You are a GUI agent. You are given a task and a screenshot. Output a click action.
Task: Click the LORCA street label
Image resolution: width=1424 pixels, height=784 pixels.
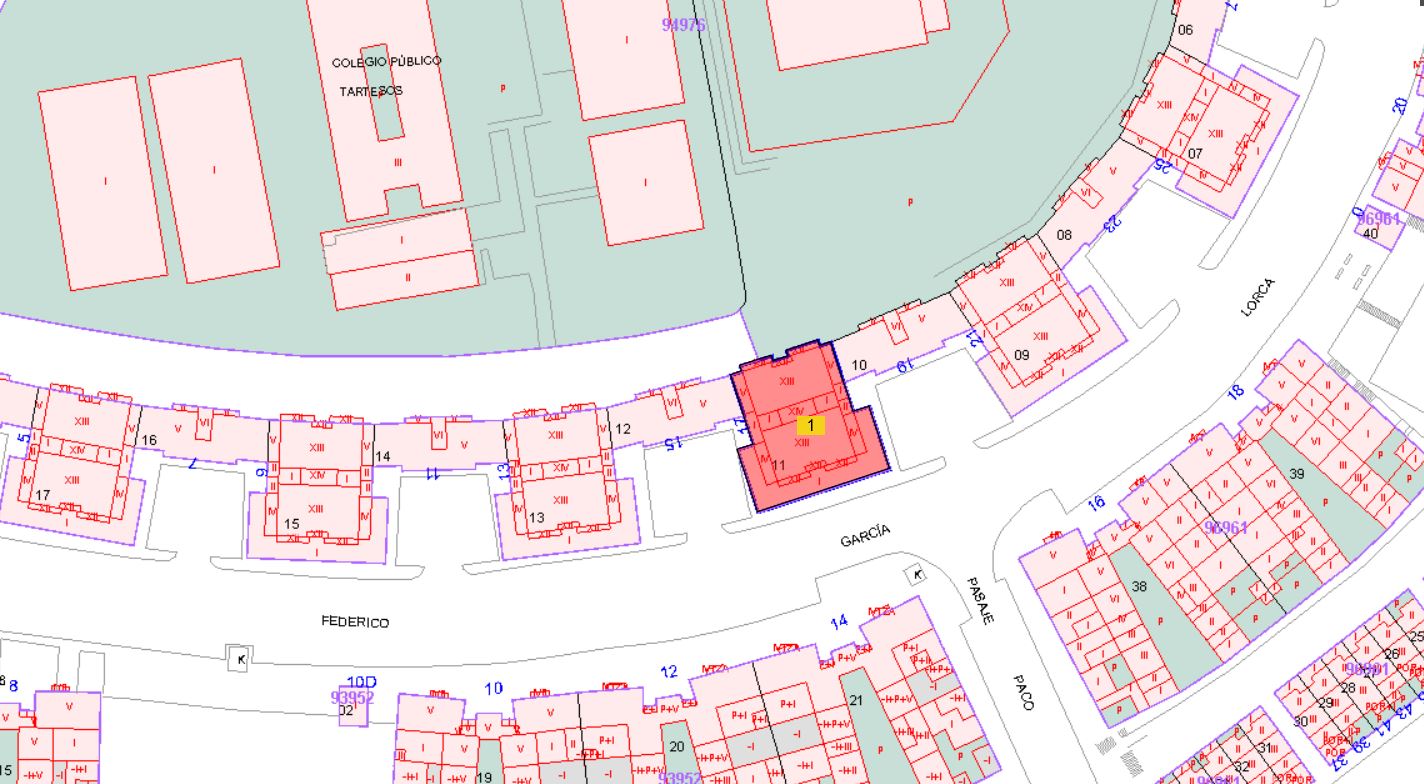point(1258,297)
